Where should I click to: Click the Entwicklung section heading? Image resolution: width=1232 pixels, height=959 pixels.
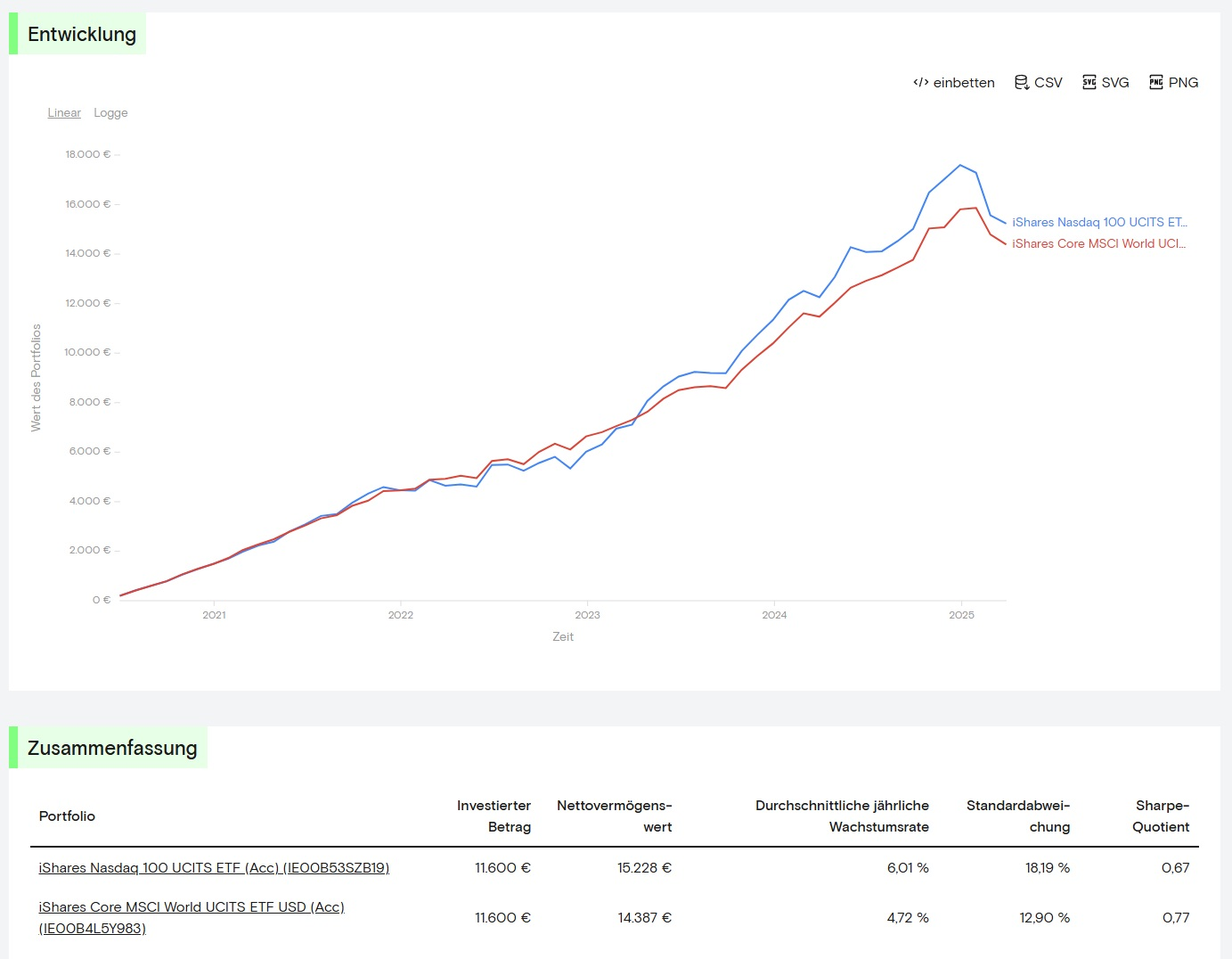click(x=82, y=34)
